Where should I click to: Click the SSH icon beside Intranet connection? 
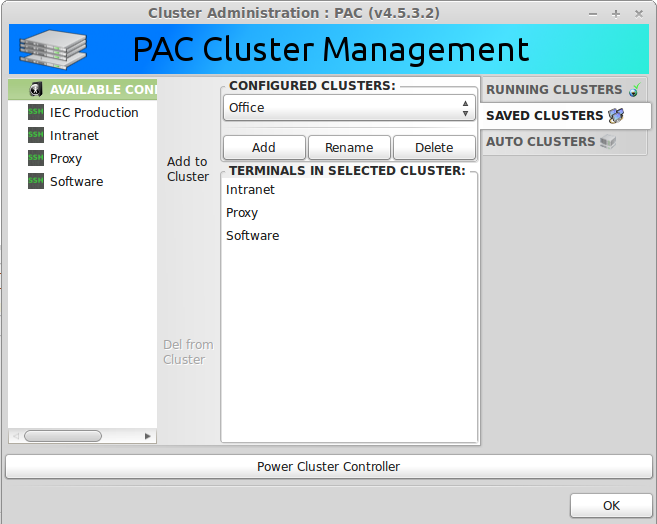(x=36, y=135)
